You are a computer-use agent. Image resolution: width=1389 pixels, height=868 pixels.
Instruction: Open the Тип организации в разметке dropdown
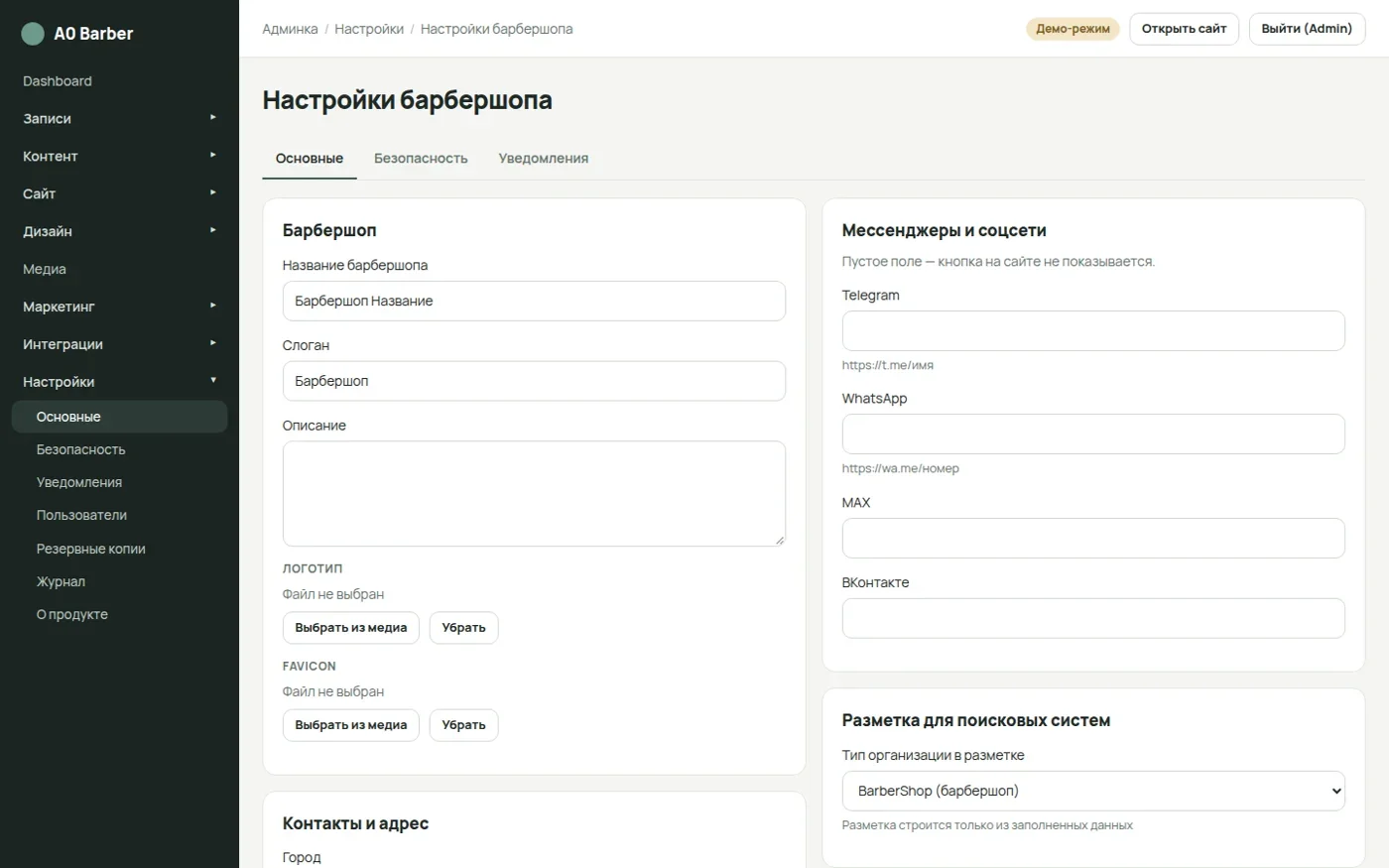coord(1093,791)
